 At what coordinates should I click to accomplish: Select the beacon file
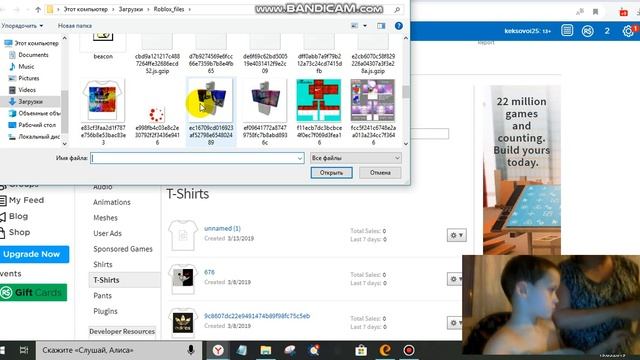[103, 47]
